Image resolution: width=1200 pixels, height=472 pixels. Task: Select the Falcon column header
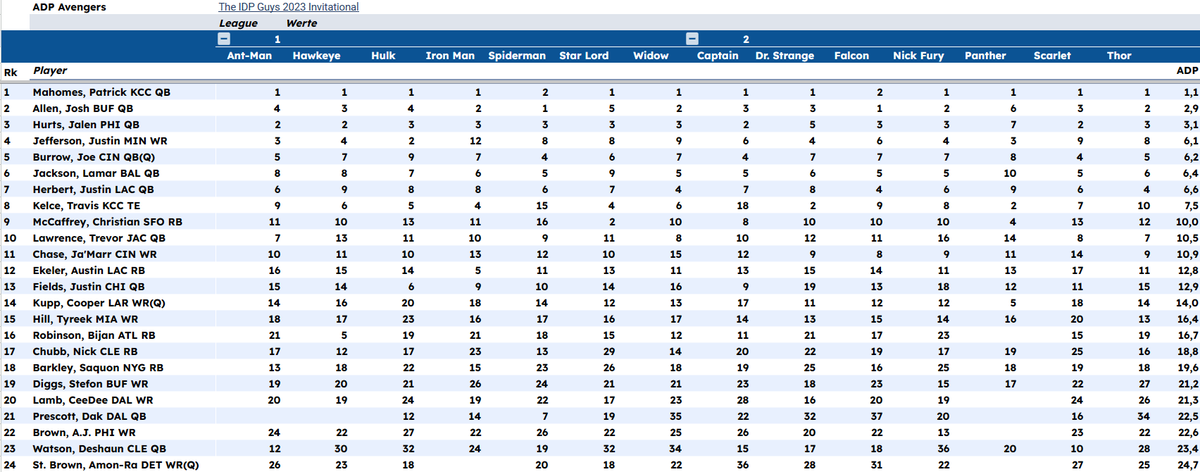(x=851, y=56)
